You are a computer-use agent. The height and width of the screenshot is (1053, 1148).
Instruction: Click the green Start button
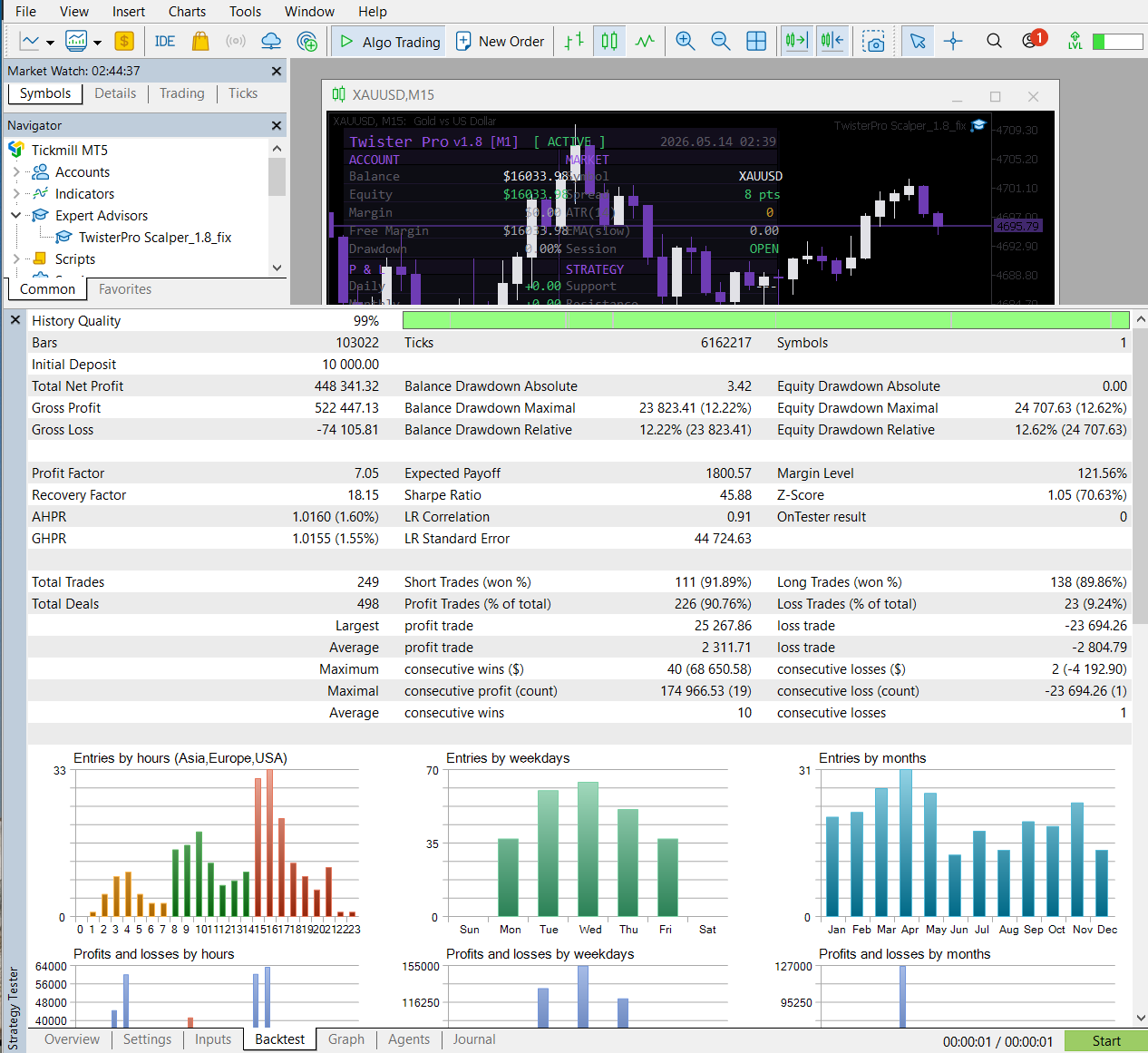[1106, 1041]
